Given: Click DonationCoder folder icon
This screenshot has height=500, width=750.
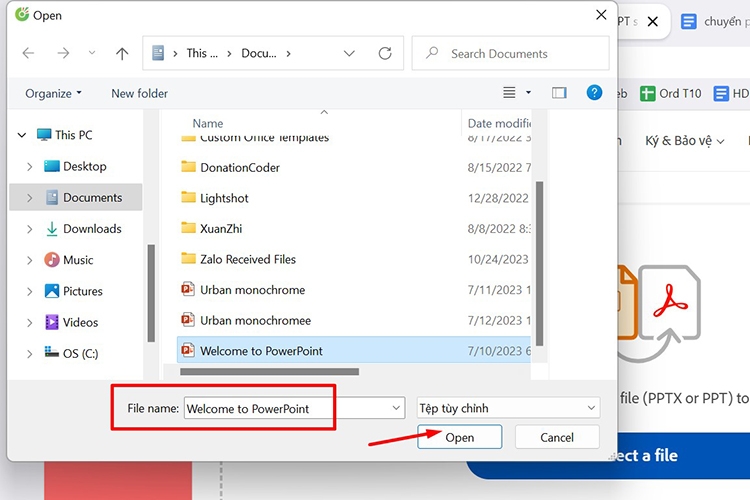Looking at the screenshot, I should click(188, 167).
